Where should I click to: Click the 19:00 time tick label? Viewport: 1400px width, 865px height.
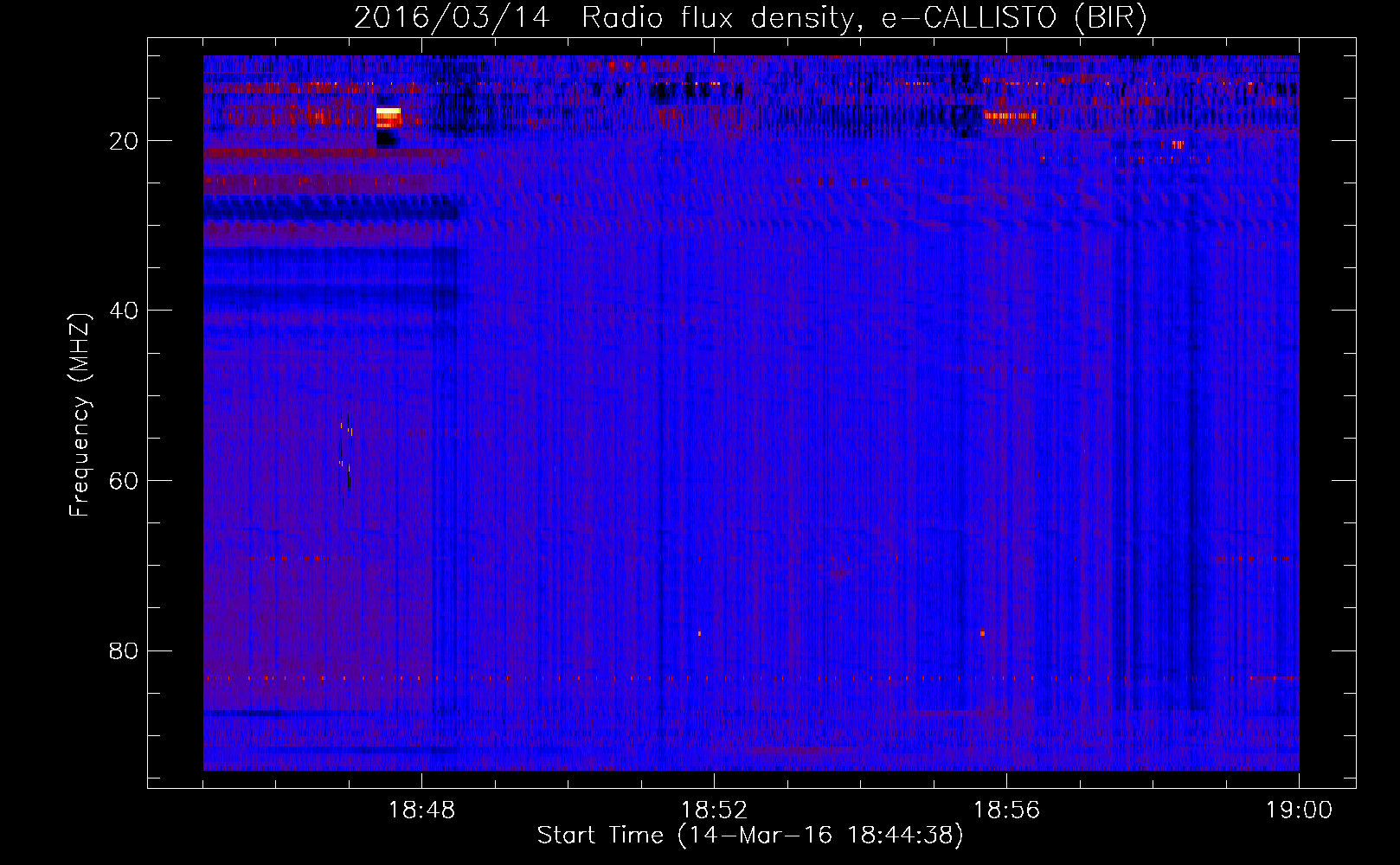(1299, 811)
